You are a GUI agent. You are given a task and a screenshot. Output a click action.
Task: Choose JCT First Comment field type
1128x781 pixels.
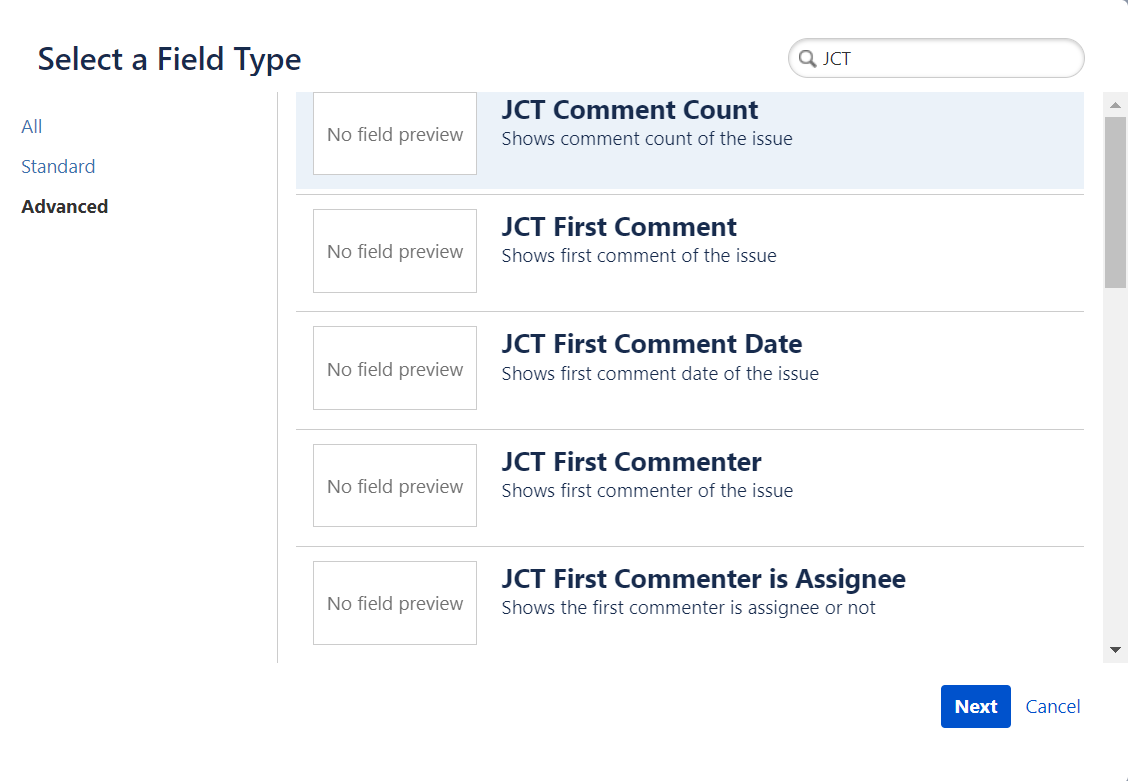619,227
